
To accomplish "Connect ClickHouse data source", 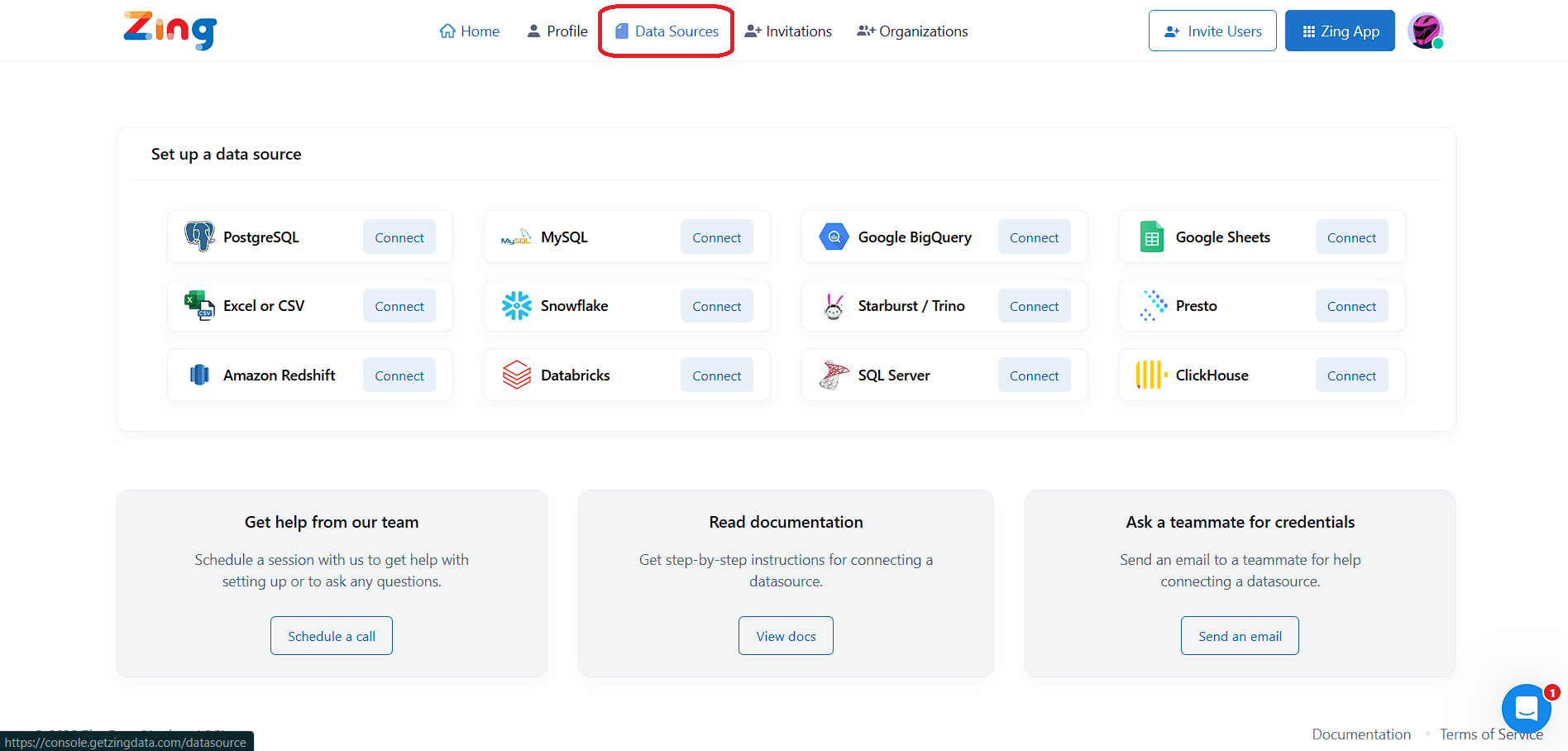I will (1352, 375).
